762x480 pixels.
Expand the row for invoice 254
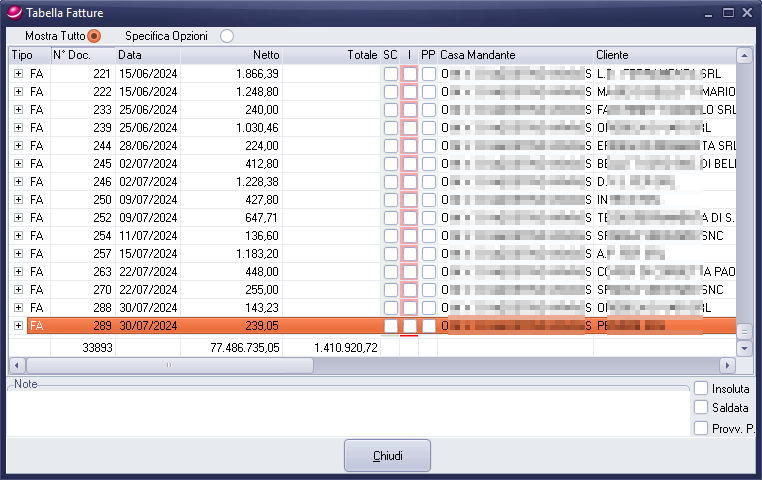tap(18, 236)
